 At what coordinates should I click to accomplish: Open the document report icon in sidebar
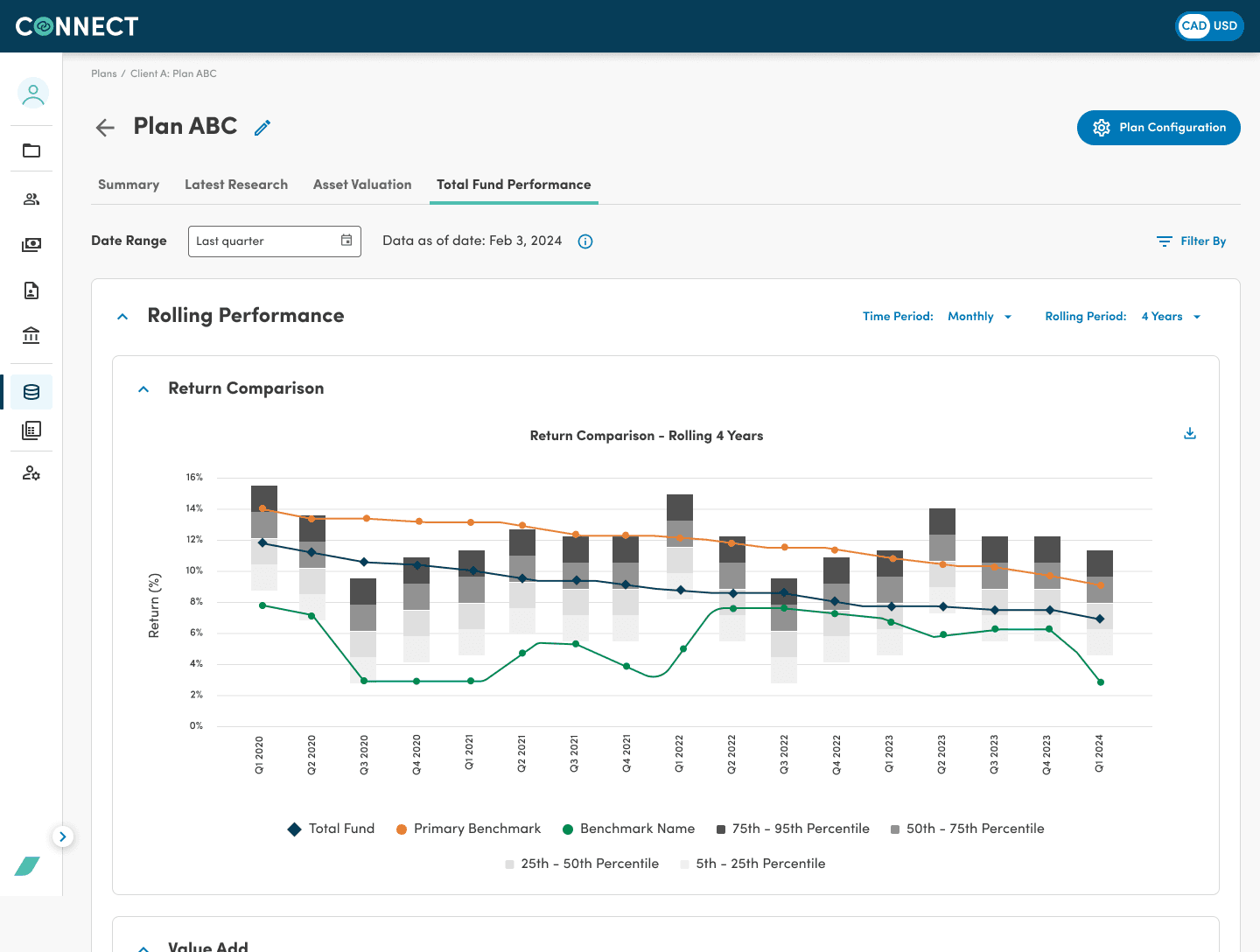pyautogui.click(x=31, y=290)
